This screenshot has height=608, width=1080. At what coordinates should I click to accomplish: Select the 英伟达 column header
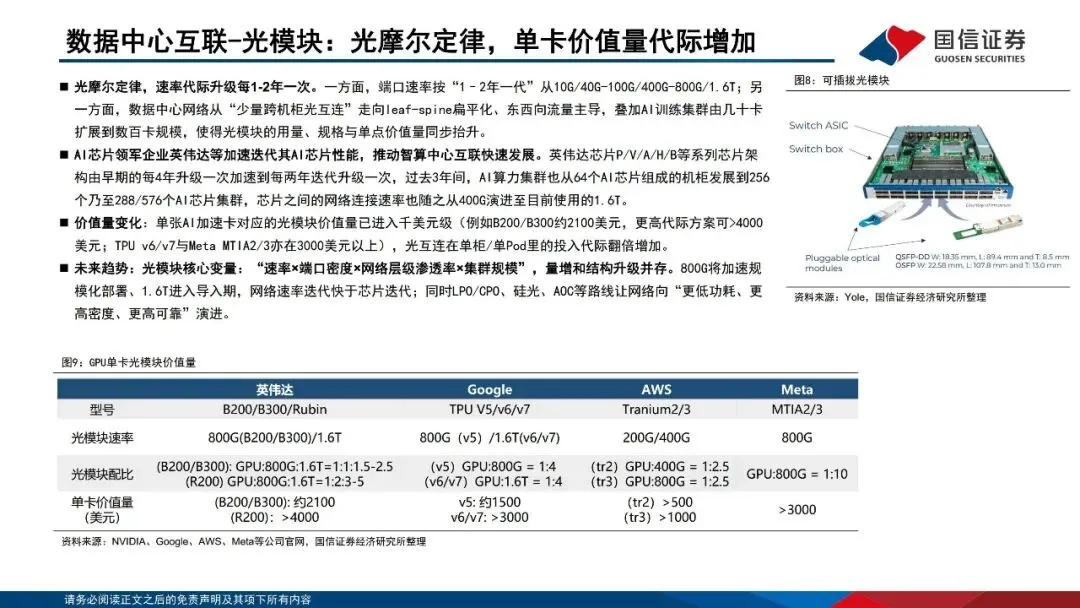(274, 389)
